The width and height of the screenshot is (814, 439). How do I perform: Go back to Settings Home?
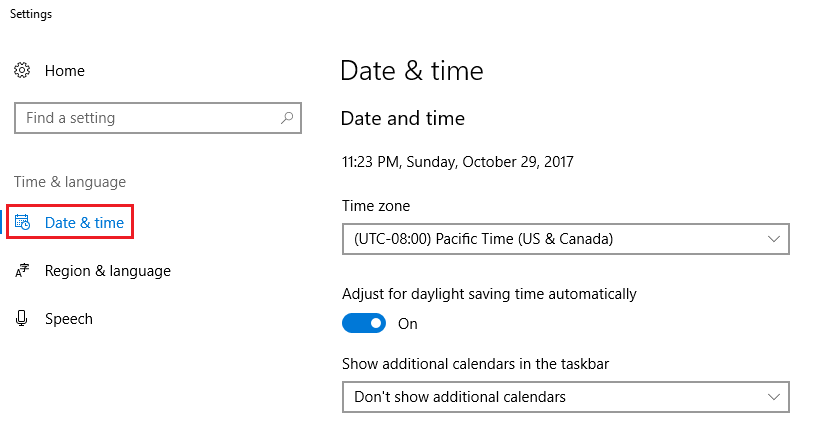tap(64, 71)
